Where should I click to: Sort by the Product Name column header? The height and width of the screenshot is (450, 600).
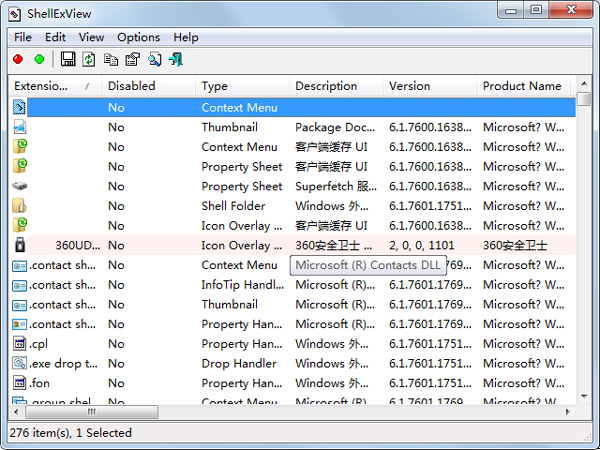(x=523, y=86)
